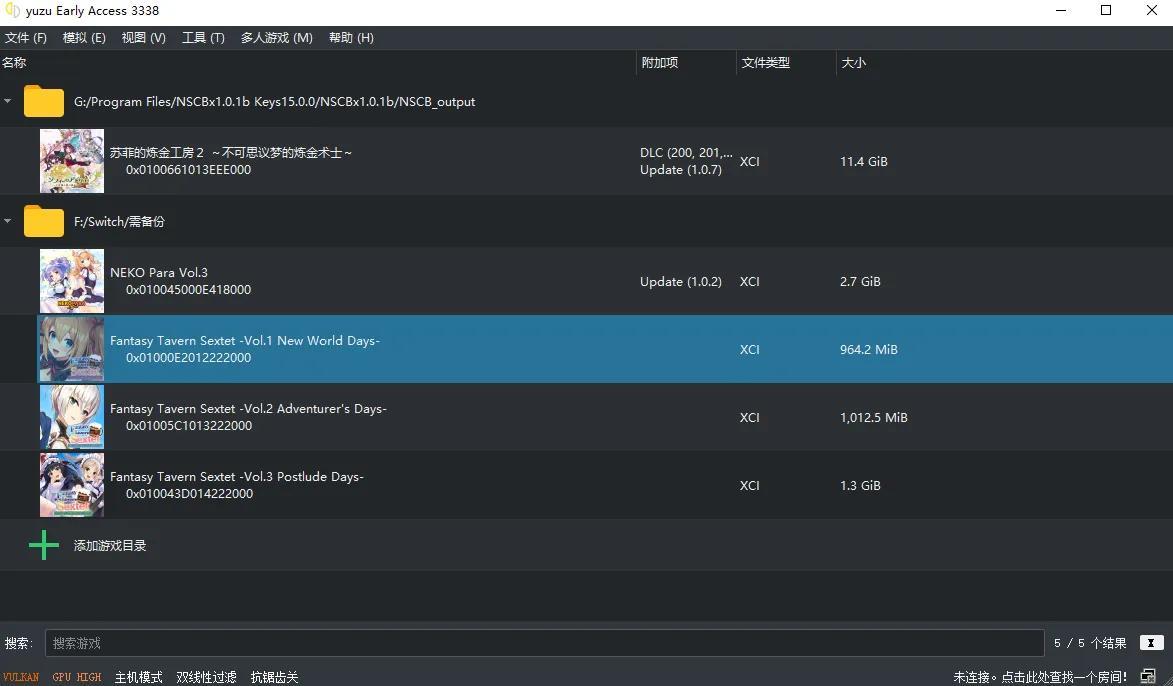This screenshot has height=686, width=1173.
Task: Select the 苏菲的炼金工房 2 game cover thumbnail
Action: pos(72,161)
